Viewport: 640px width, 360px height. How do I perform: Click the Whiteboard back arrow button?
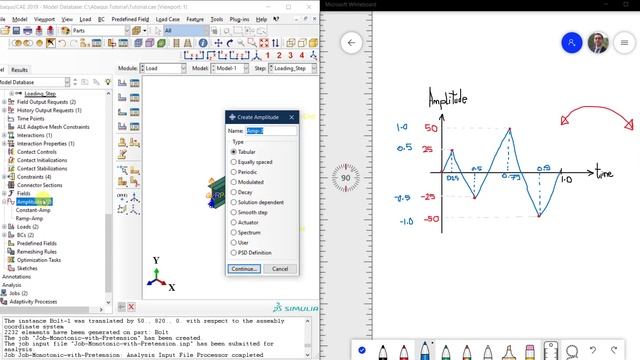[351, 42]
